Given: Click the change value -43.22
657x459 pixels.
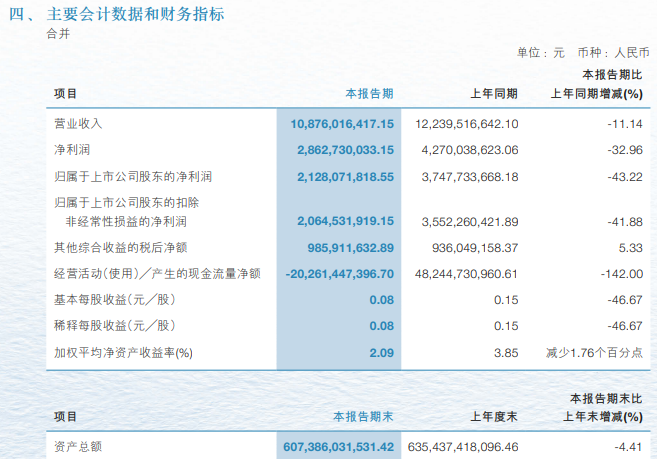Looking at the screenshot, I should 625,177.
